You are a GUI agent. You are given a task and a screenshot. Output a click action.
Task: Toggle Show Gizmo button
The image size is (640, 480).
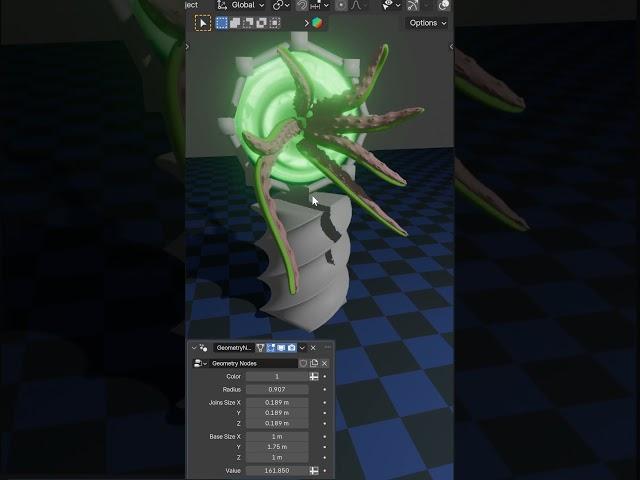(x=413, y=5)
